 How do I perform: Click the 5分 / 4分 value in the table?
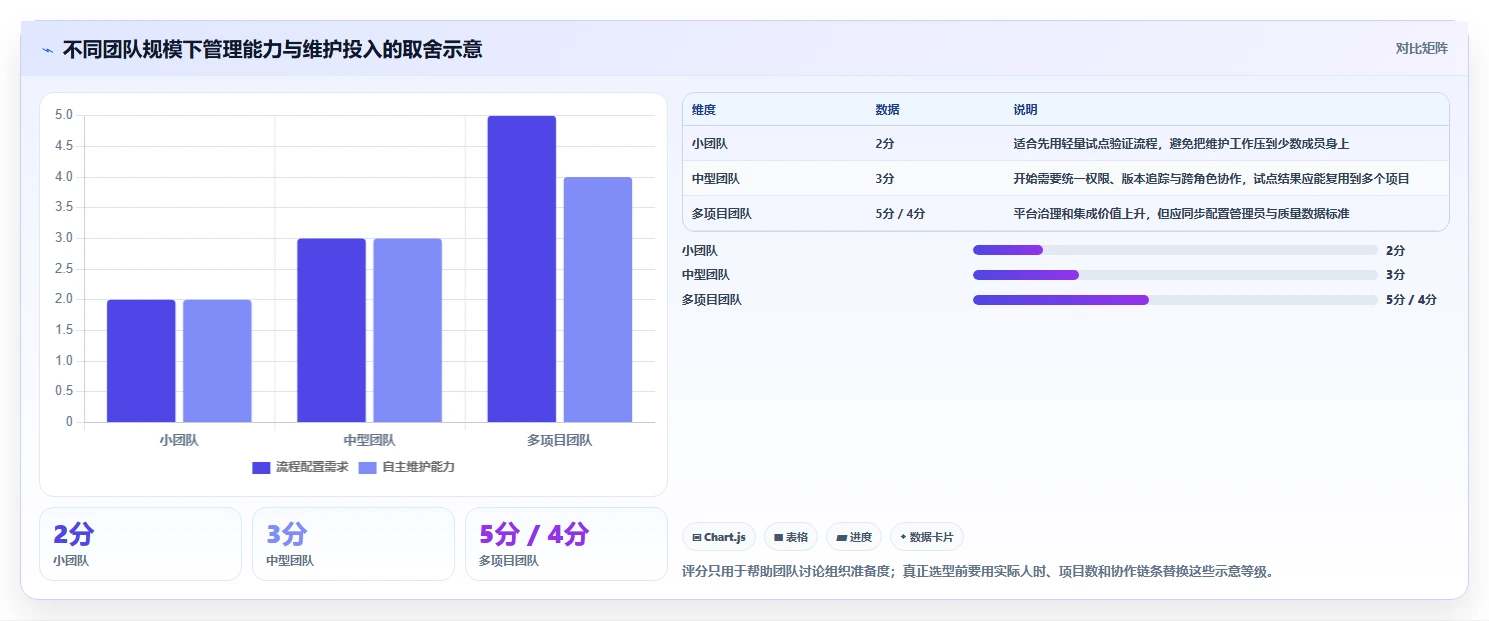click(x=900, y=214)
